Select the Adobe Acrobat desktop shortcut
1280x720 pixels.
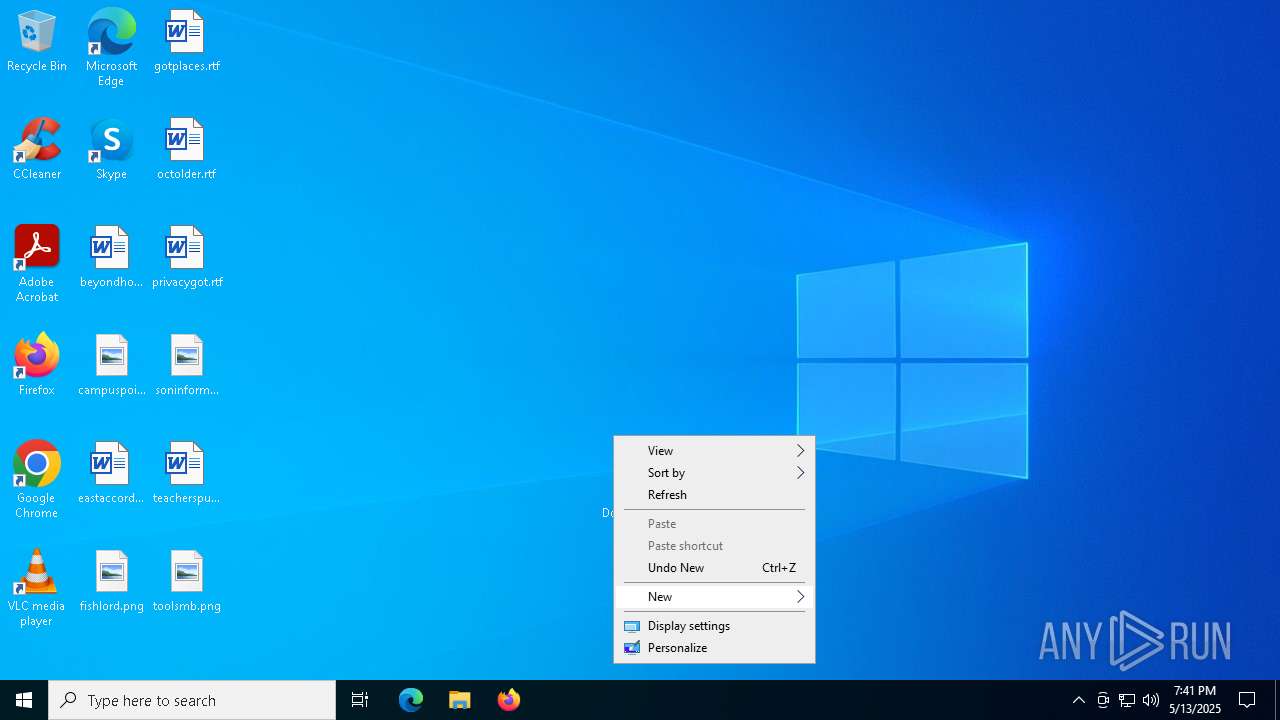[x=37, y=264]
